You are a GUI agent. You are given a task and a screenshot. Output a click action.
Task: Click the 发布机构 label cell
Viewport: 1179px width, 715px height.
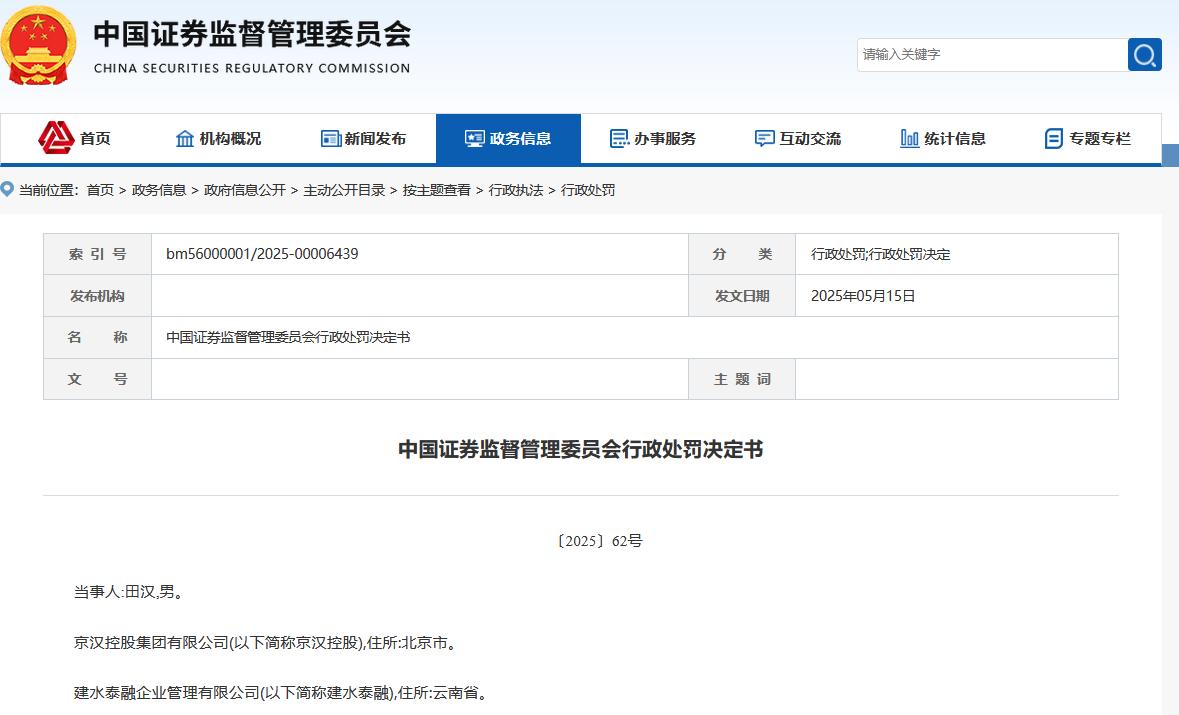pos(98,295)
